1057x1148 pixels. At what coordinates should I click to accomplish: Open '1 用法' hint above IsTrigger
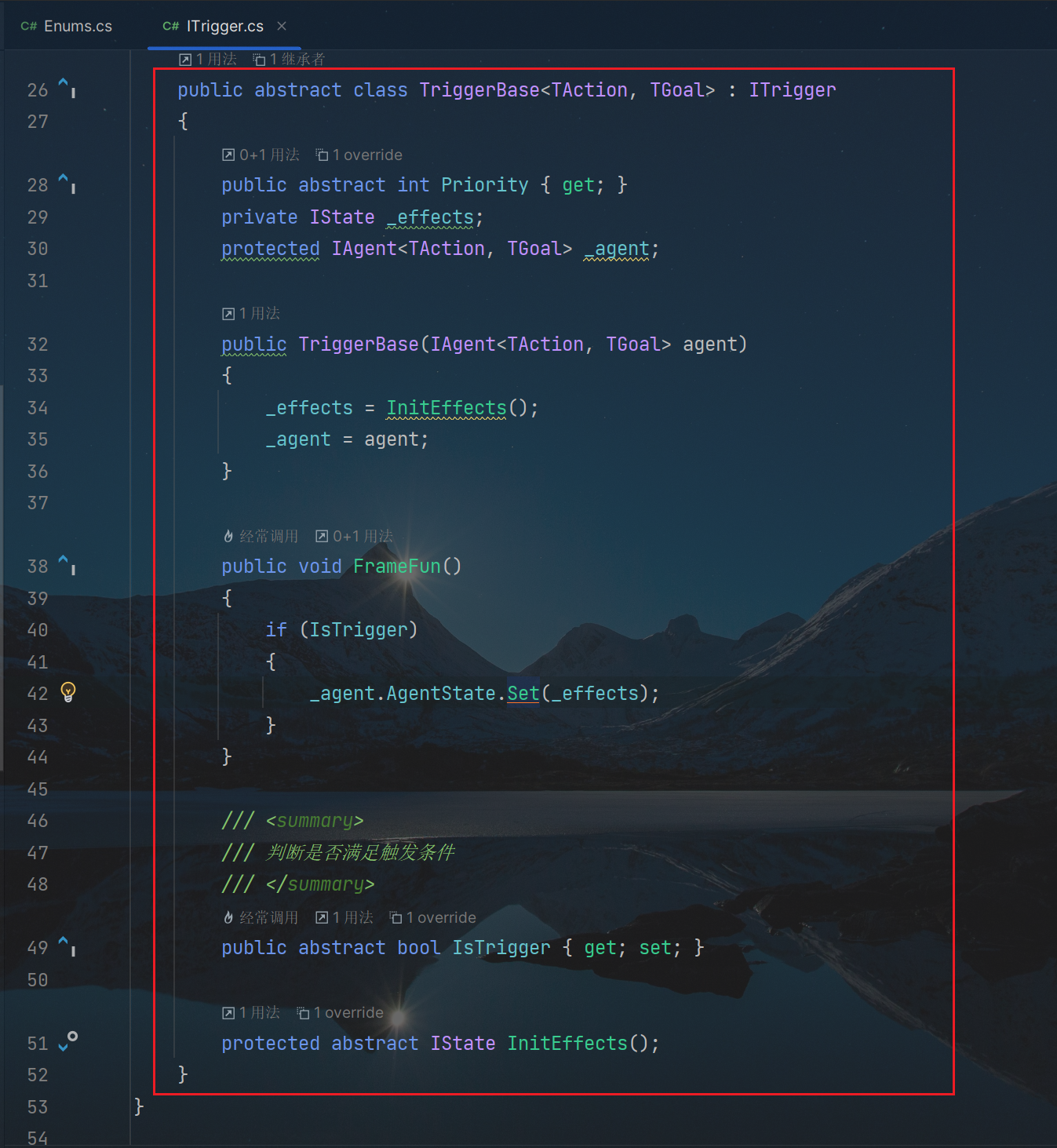point(344,917)
